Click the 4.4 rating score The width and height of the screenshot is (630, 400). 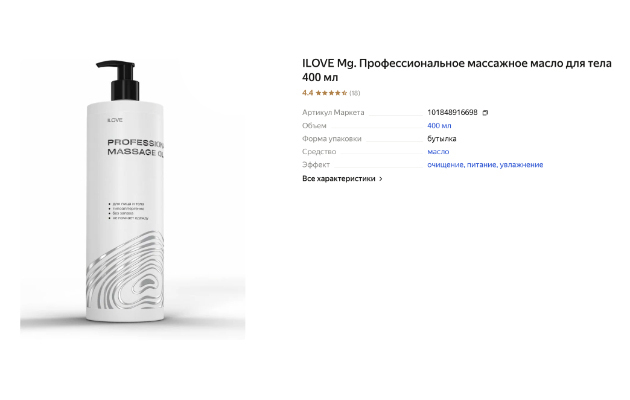tap(307, 93)
